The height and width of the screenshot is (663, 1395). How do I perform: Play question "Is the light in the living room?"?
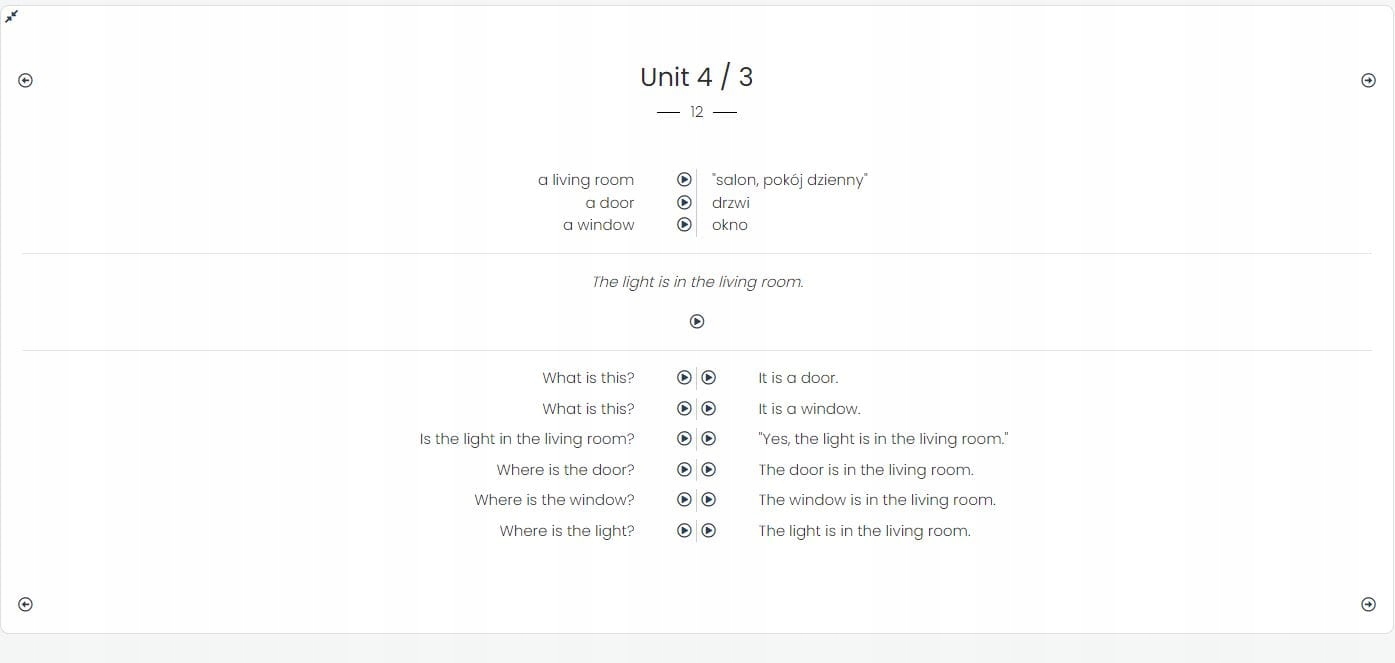point(684,439)
